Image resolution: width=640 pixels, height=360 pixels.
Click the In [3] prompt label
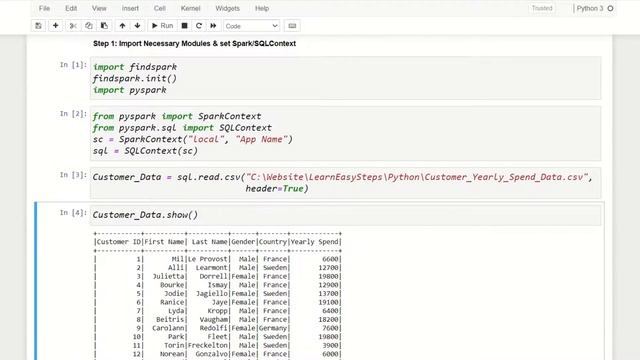pos(73,175)
